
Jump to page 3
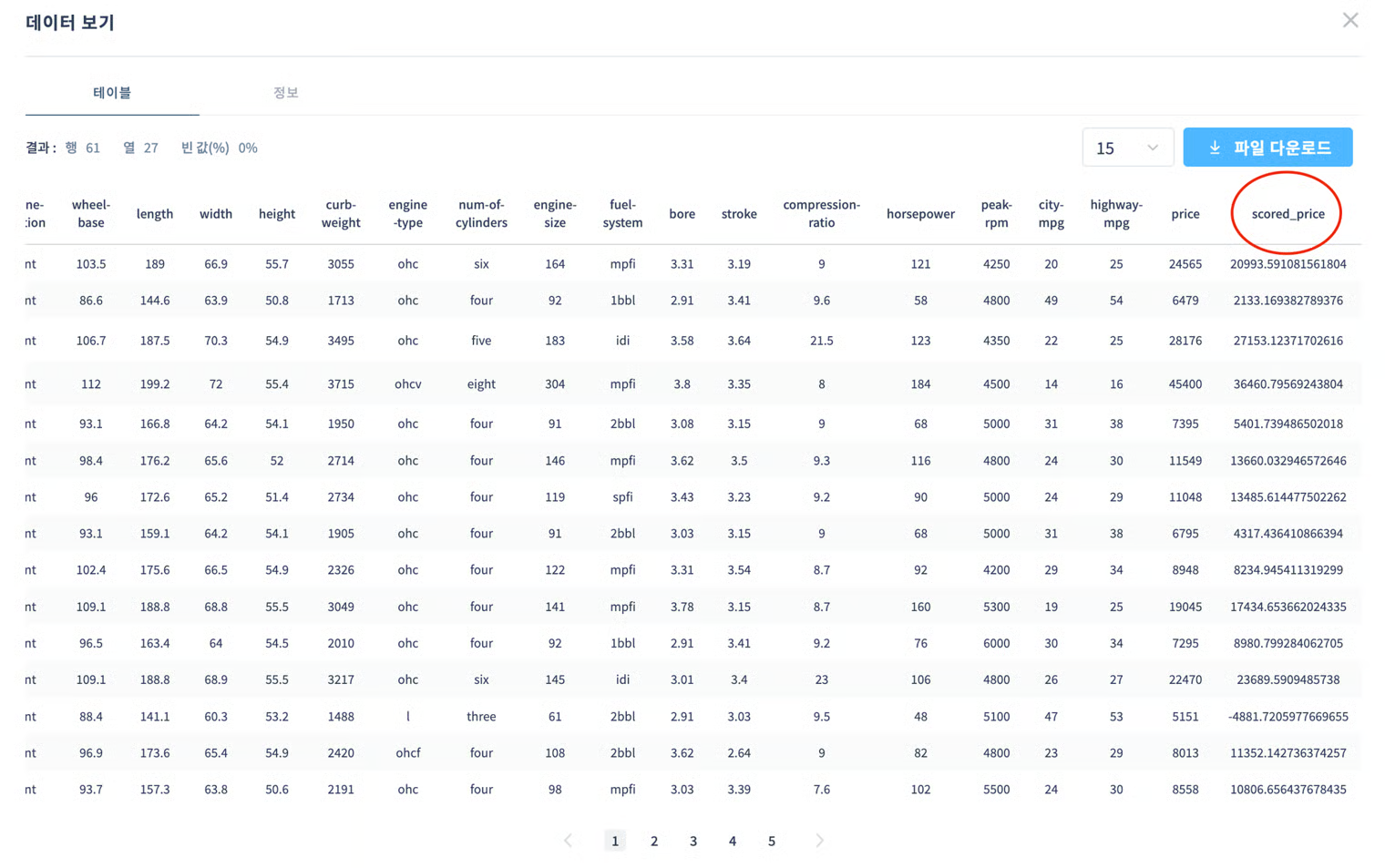693,841
